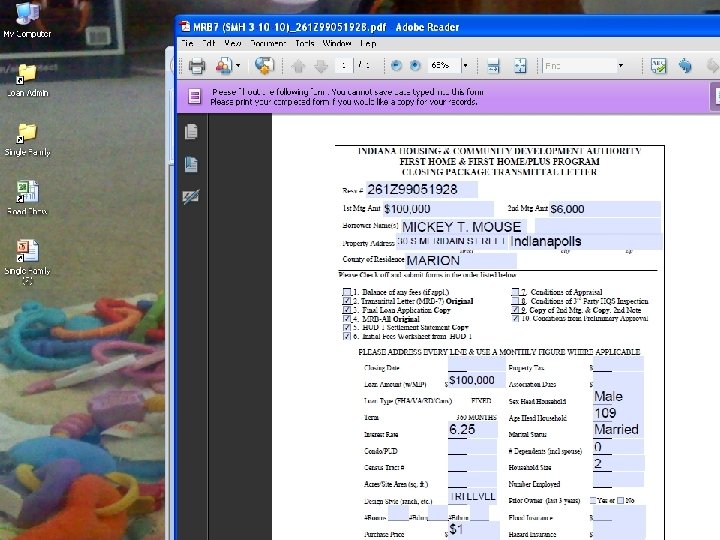Screen dimensions: 720x540
Task: Go to previous page with up arrow
Action: coord(298,67)
